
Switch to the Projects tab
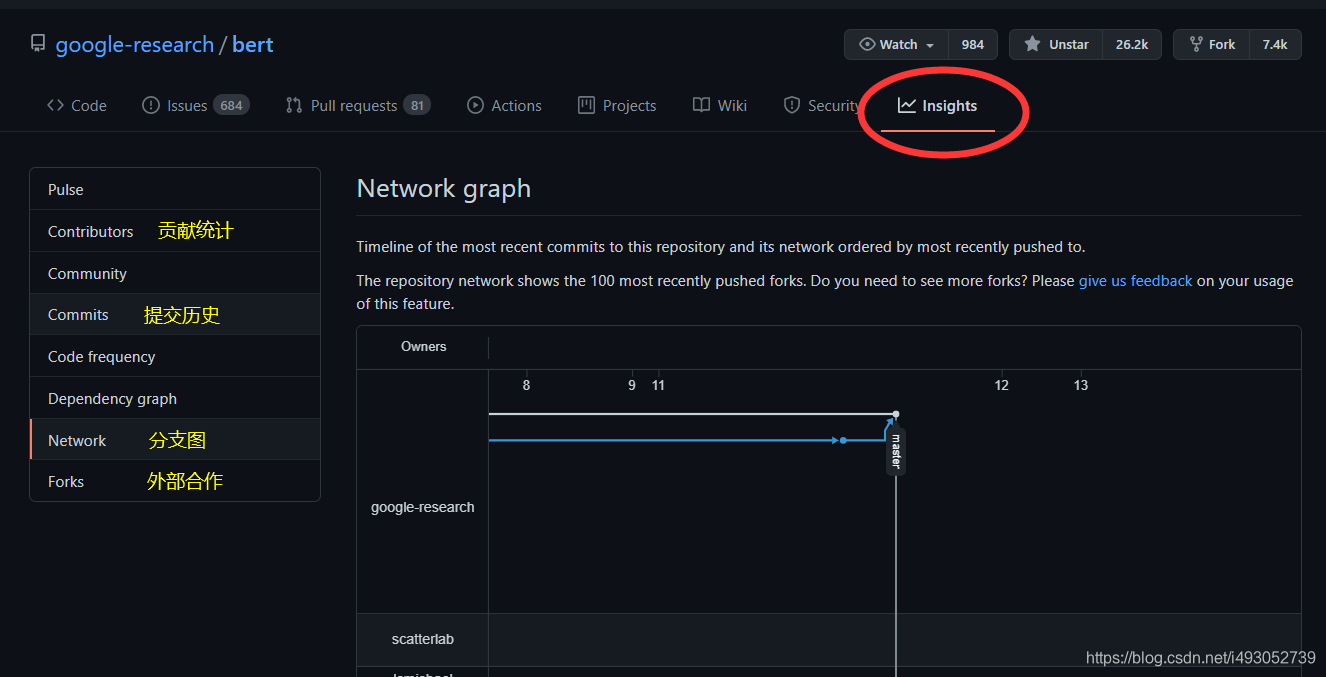(x=617, y=105)
